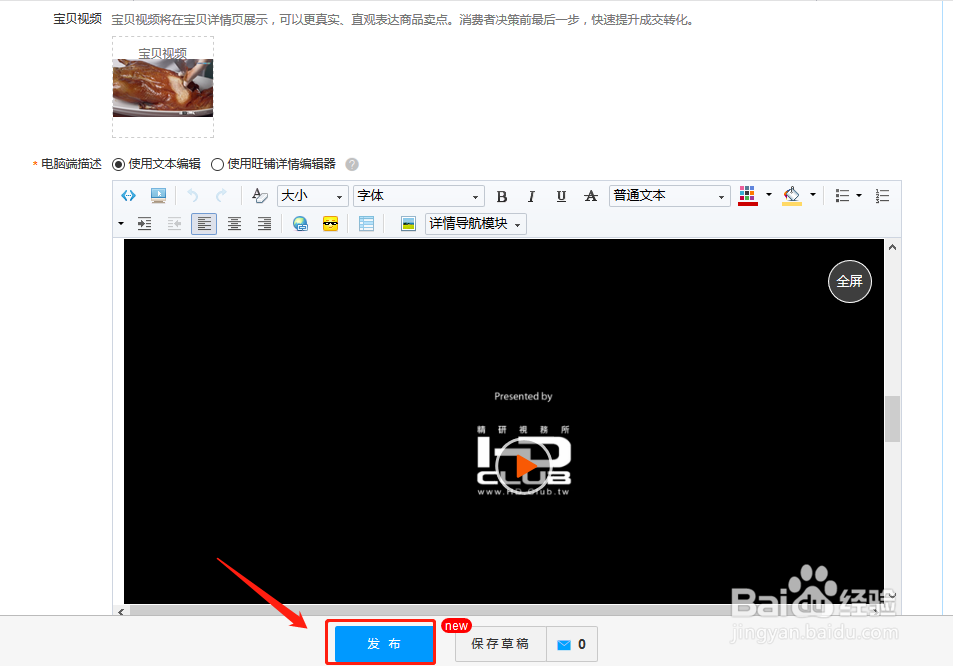Redo the last edit
Screen dimensions: 953x666
click(x=221, y=196)
